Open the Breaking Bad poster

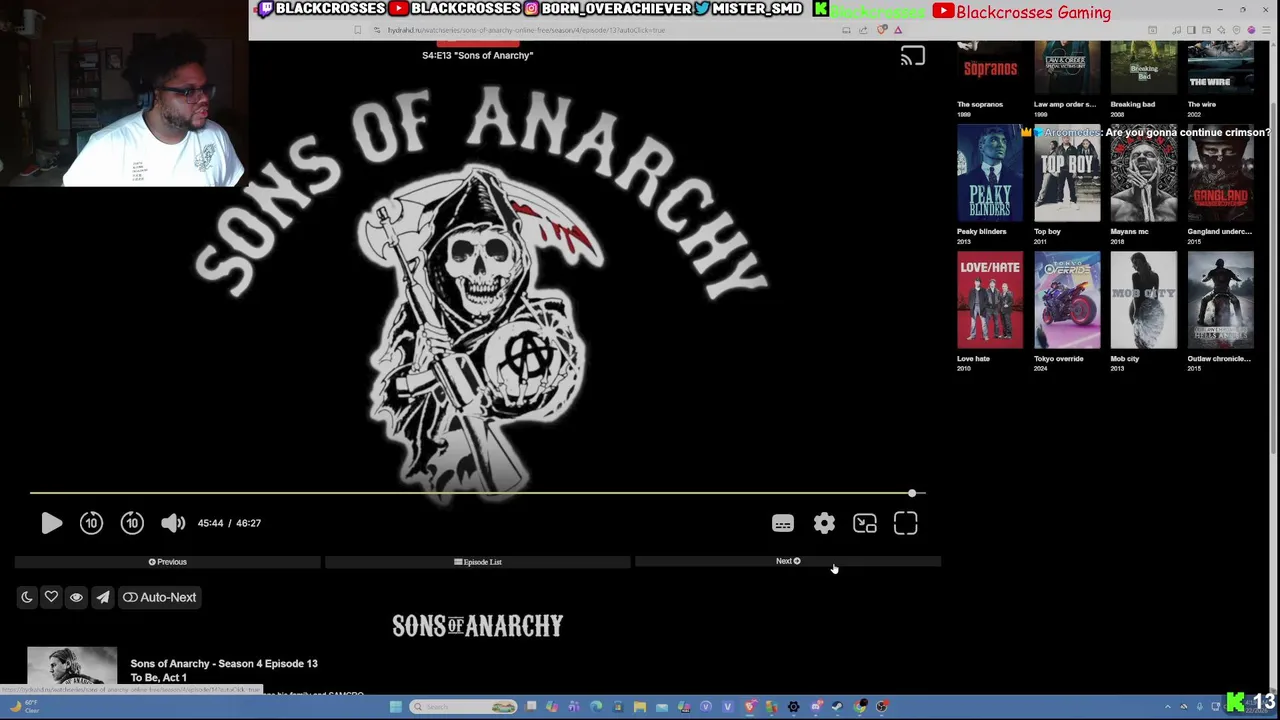pos(1144,69)
